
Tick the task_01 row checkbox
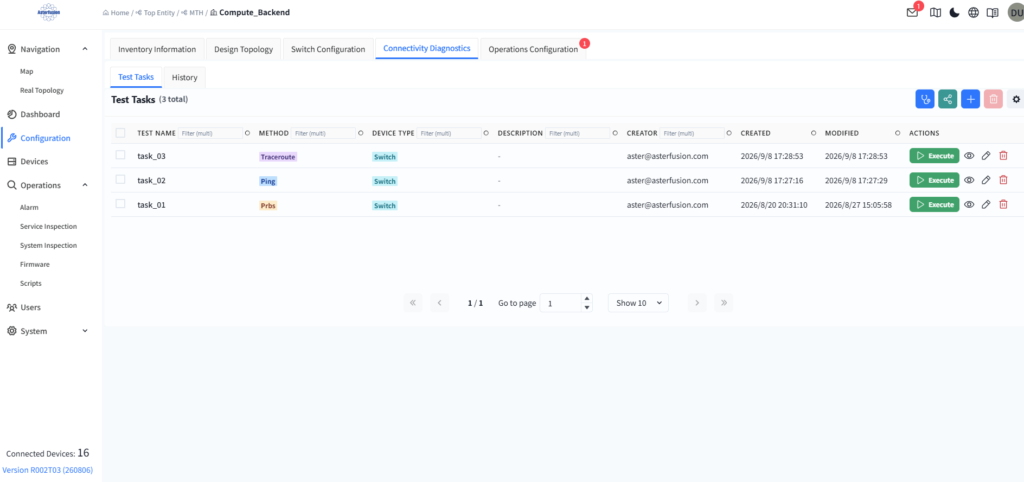click(120, 204)
